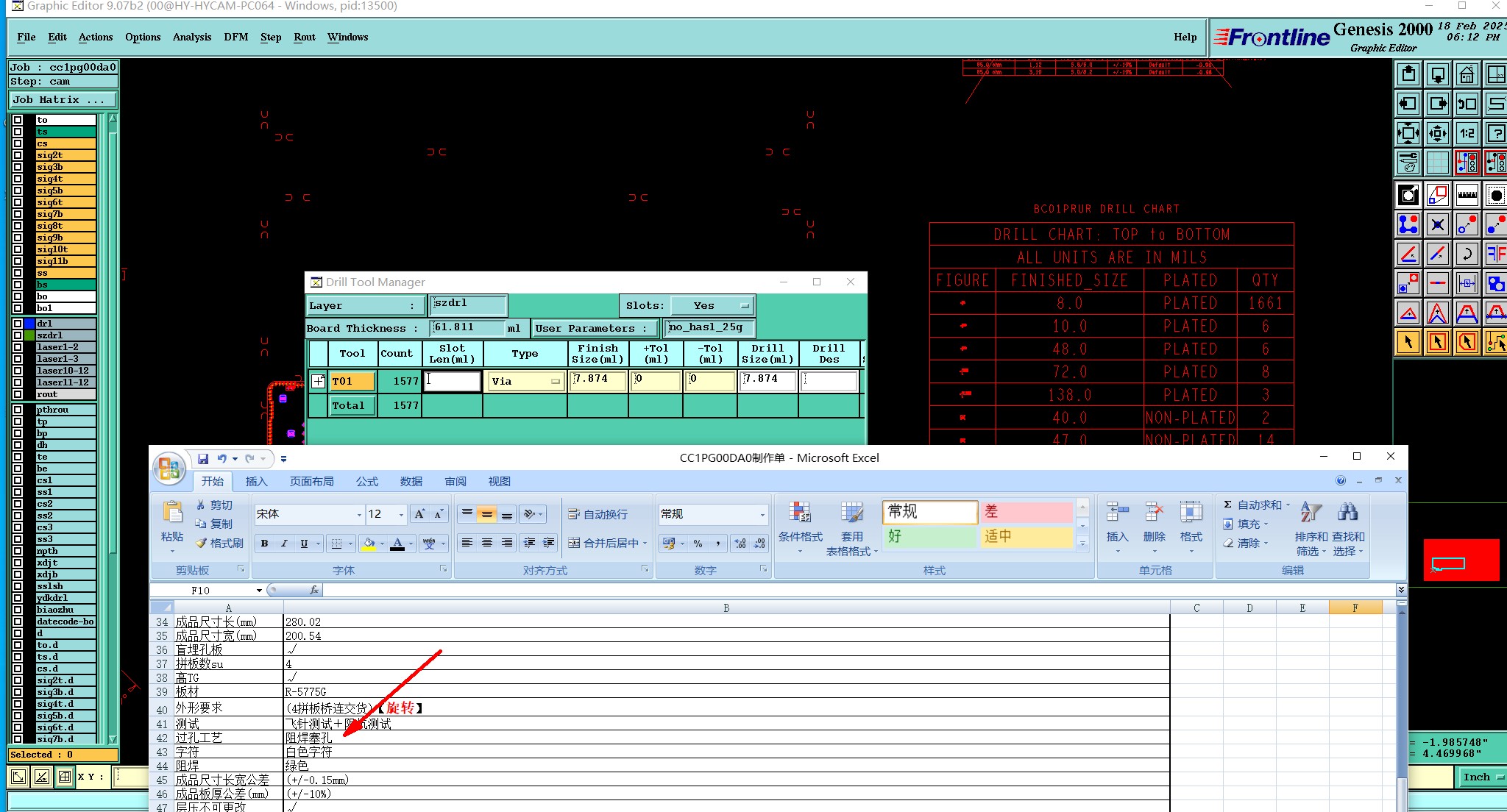This screenshot has width=1507, height=812.
Task: Toggle the checkbox for layer sig2t
Action: click(18, 155)
